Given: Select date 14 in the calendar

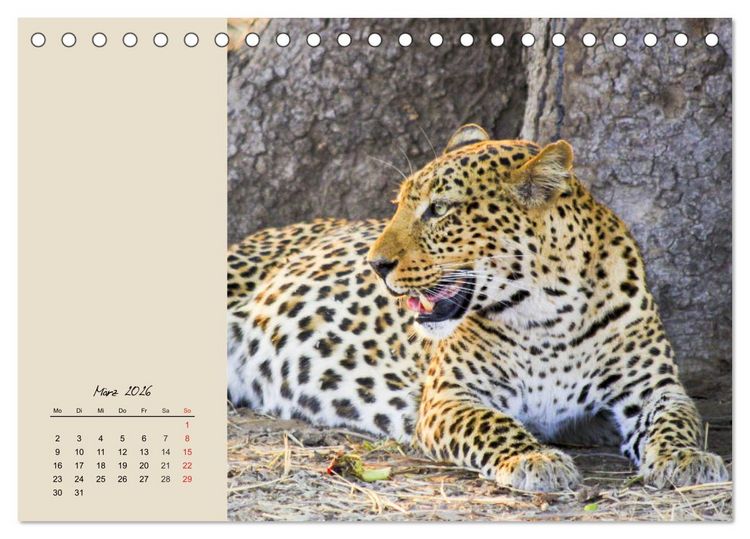Looking at the screenshot, I should click(x=165, y=452).
